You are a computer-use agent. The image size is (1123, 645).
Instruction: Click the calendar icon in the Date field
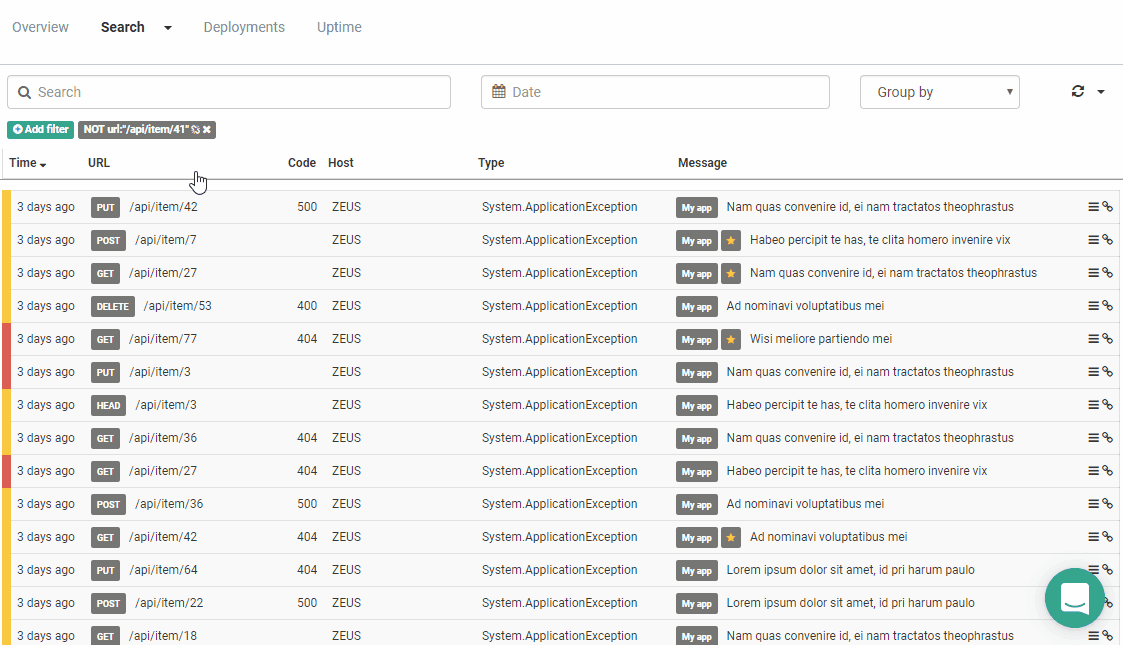click(498, 91)
